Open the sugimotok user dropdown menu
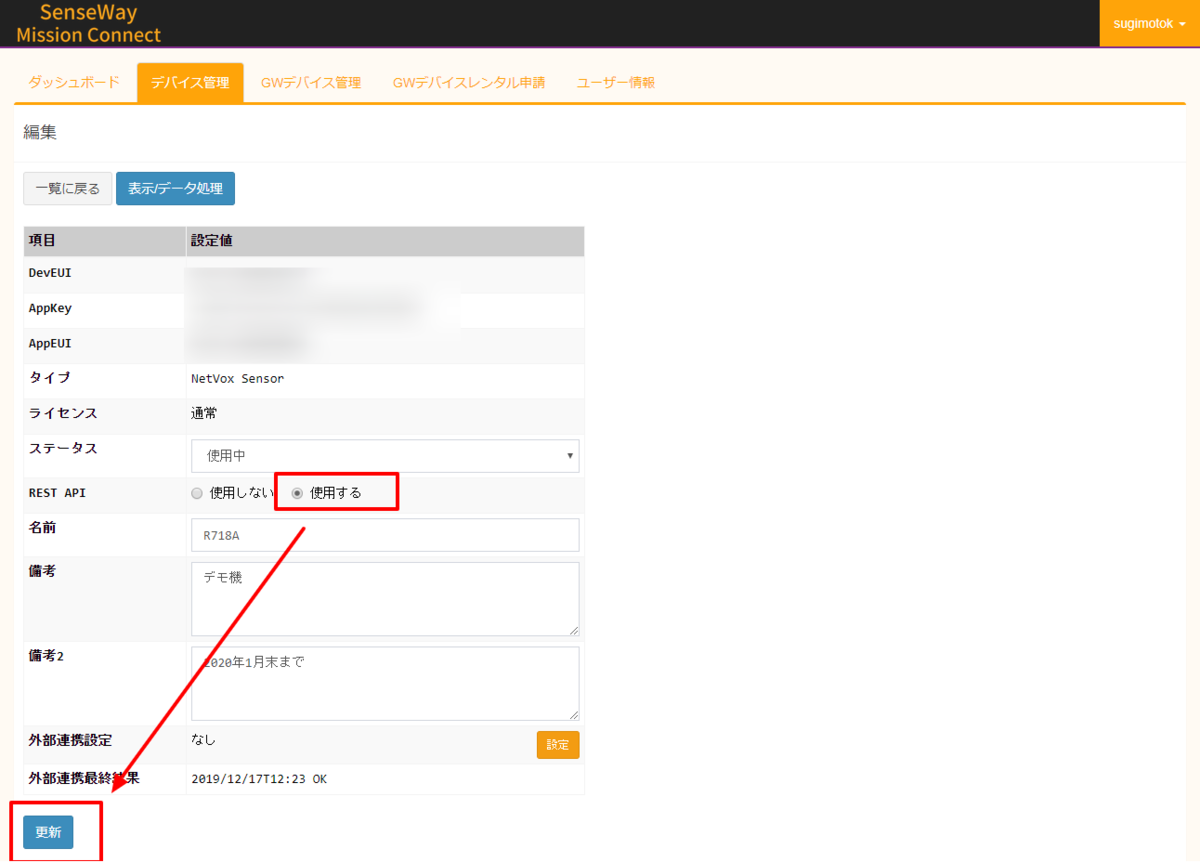This screenshot has width=1200, height=862. 1149,23
